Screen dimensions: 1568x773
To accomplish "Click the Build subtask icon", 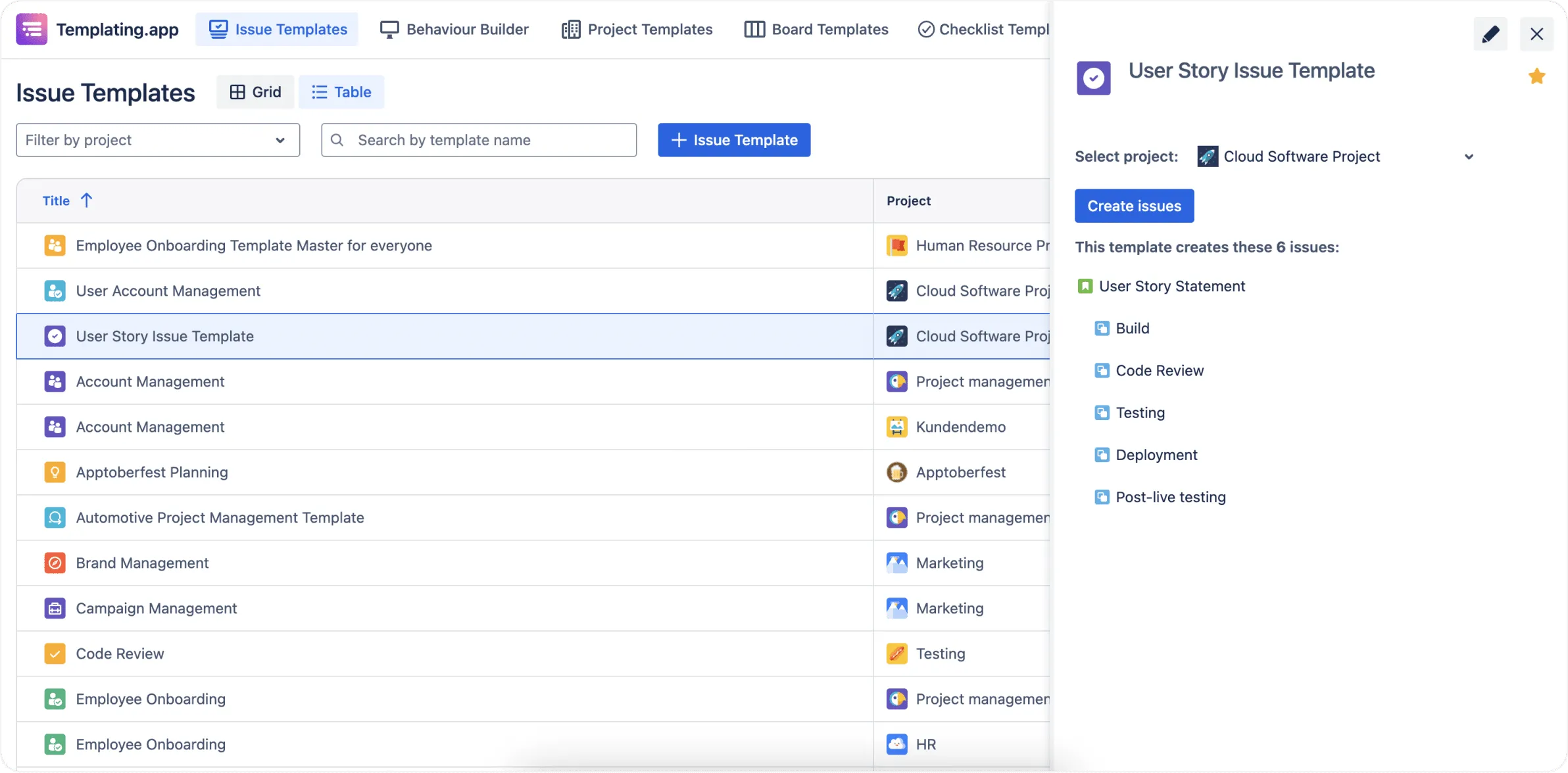I will click(x=1102, y=328).
